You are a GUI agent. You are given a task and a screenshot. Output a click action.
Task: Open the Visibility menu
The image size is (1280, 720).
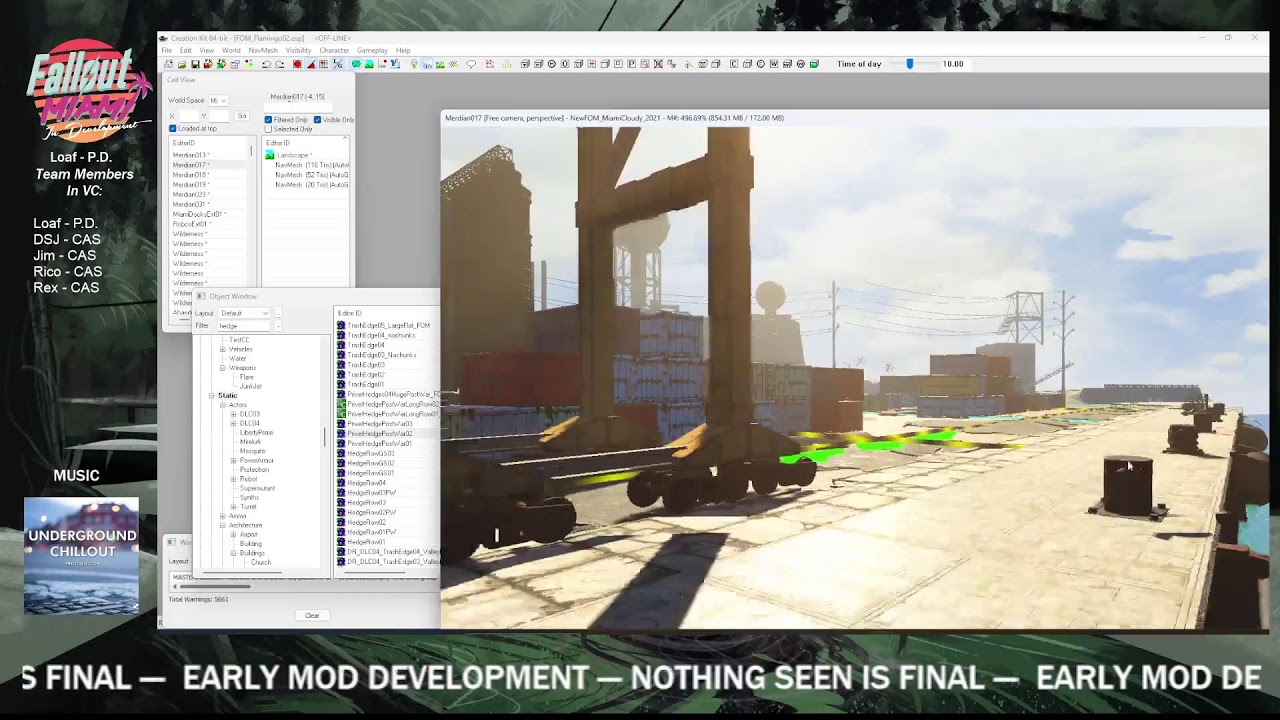tap(298, 50)
